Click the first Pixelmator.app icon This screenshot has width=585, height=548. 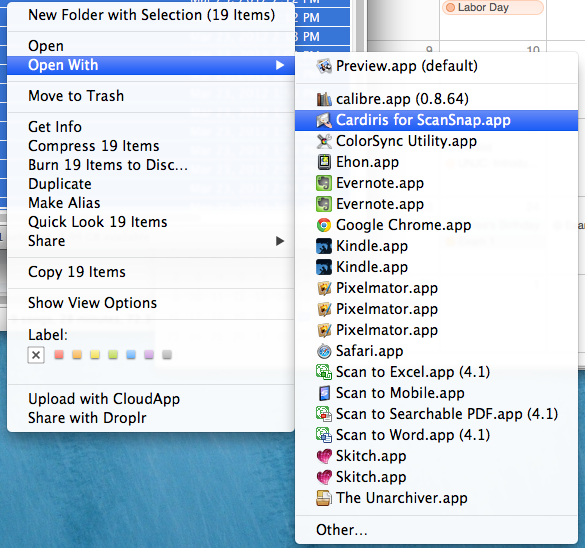(324, 288)
